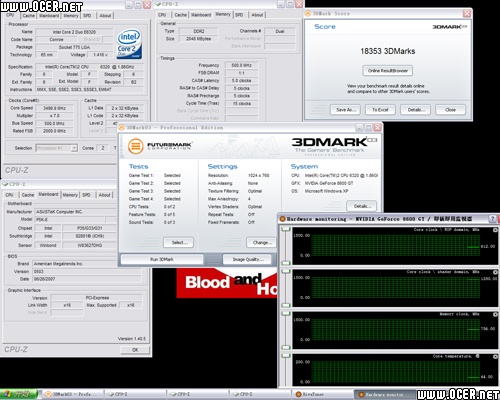Open the 3DMark03 taskbar item

pos(73,394)
